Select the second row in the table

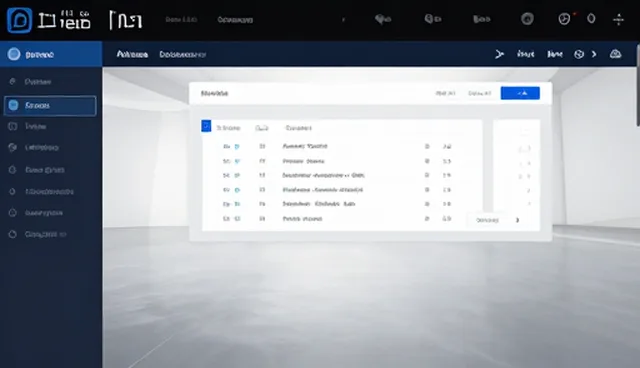click(342, 161)
